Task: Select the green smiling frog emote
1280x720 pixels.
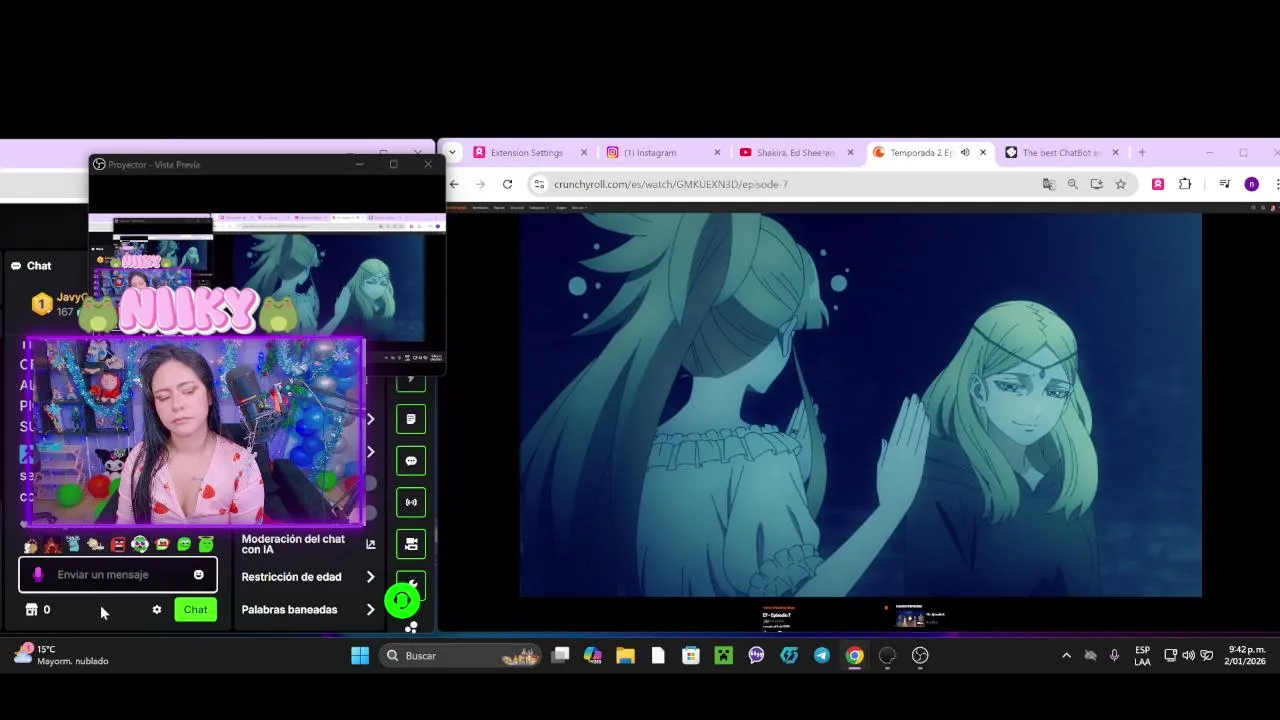Action: 184,544
